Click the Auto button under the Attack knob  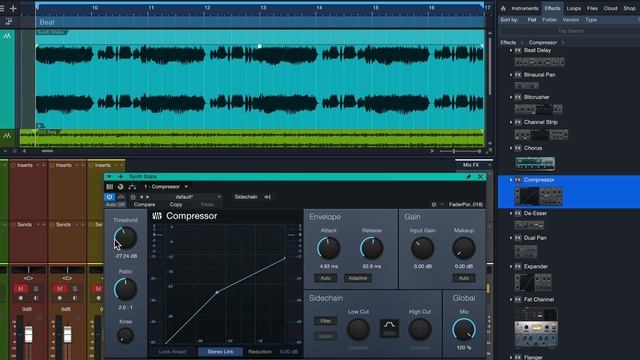pos(325,278)
